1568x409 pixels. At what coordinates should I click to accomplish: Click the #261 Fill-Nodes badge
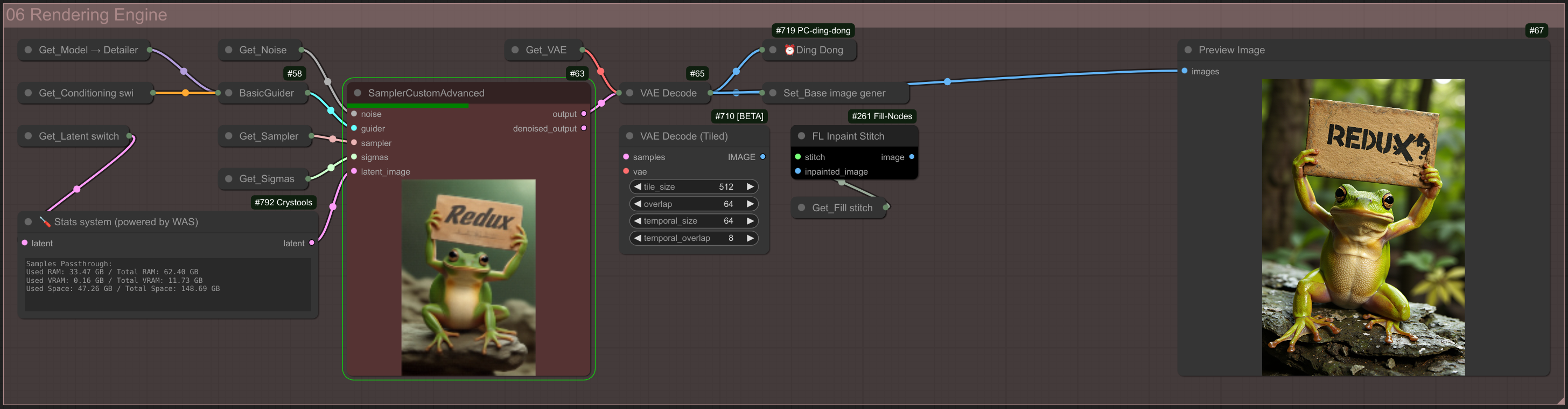(881, 116)
